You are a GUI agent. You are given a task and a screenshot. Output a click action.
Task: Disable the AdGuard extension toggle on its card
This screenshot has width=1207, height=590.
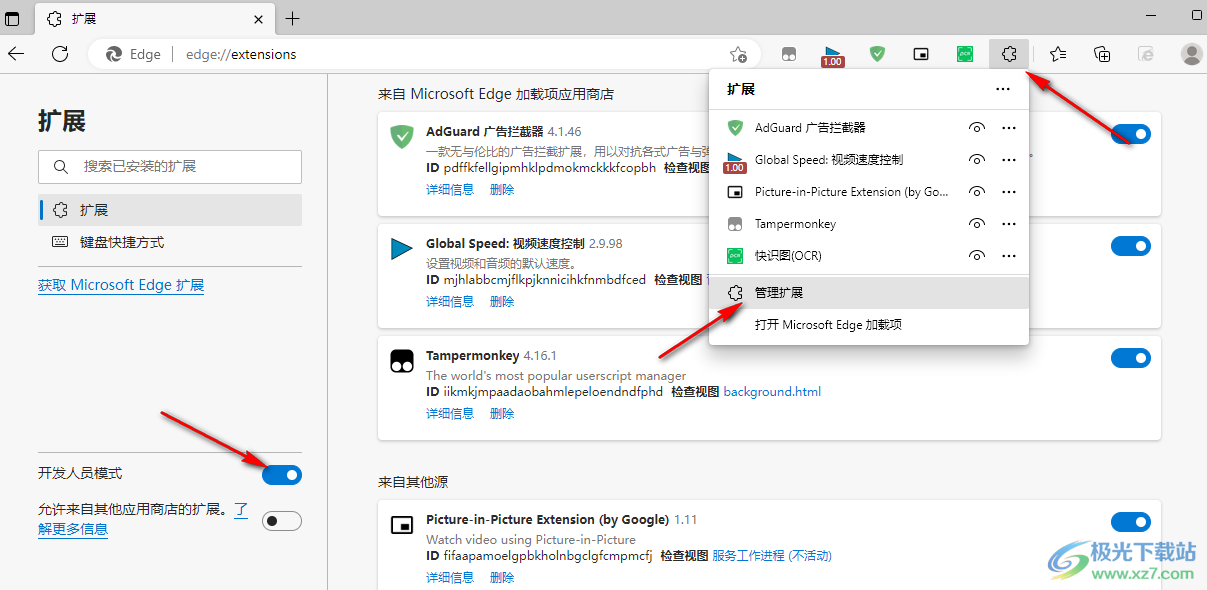point(1131,134)
